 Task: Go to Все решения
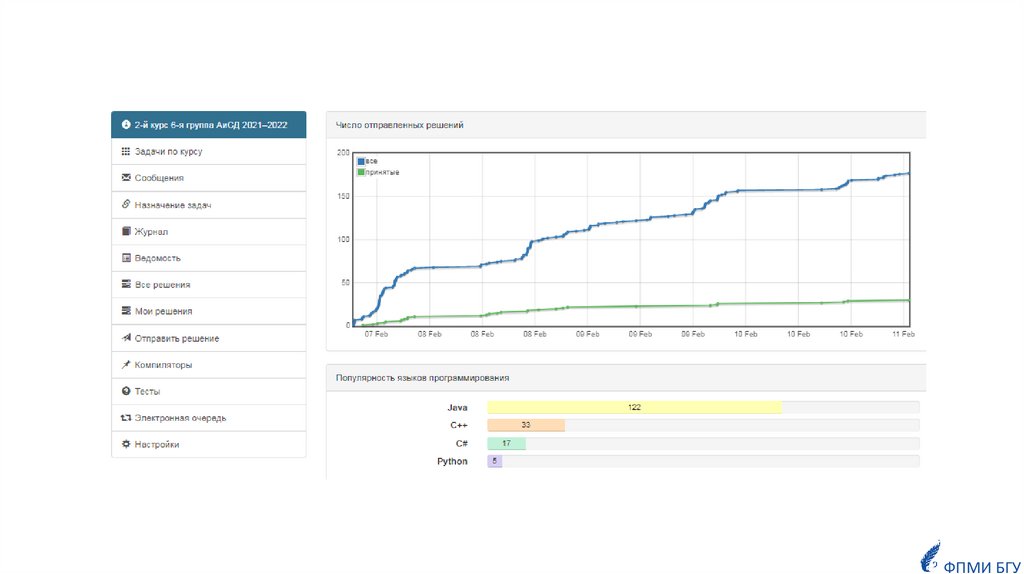[162, 285]
